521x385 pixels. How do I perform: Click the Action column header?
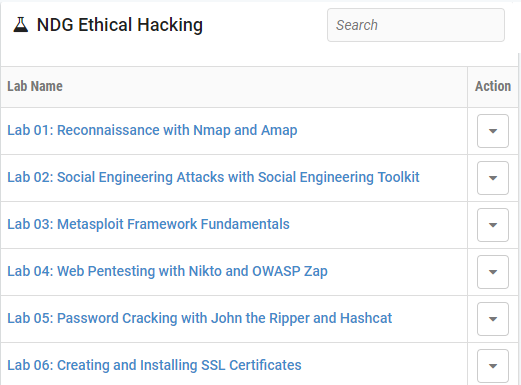493,86
